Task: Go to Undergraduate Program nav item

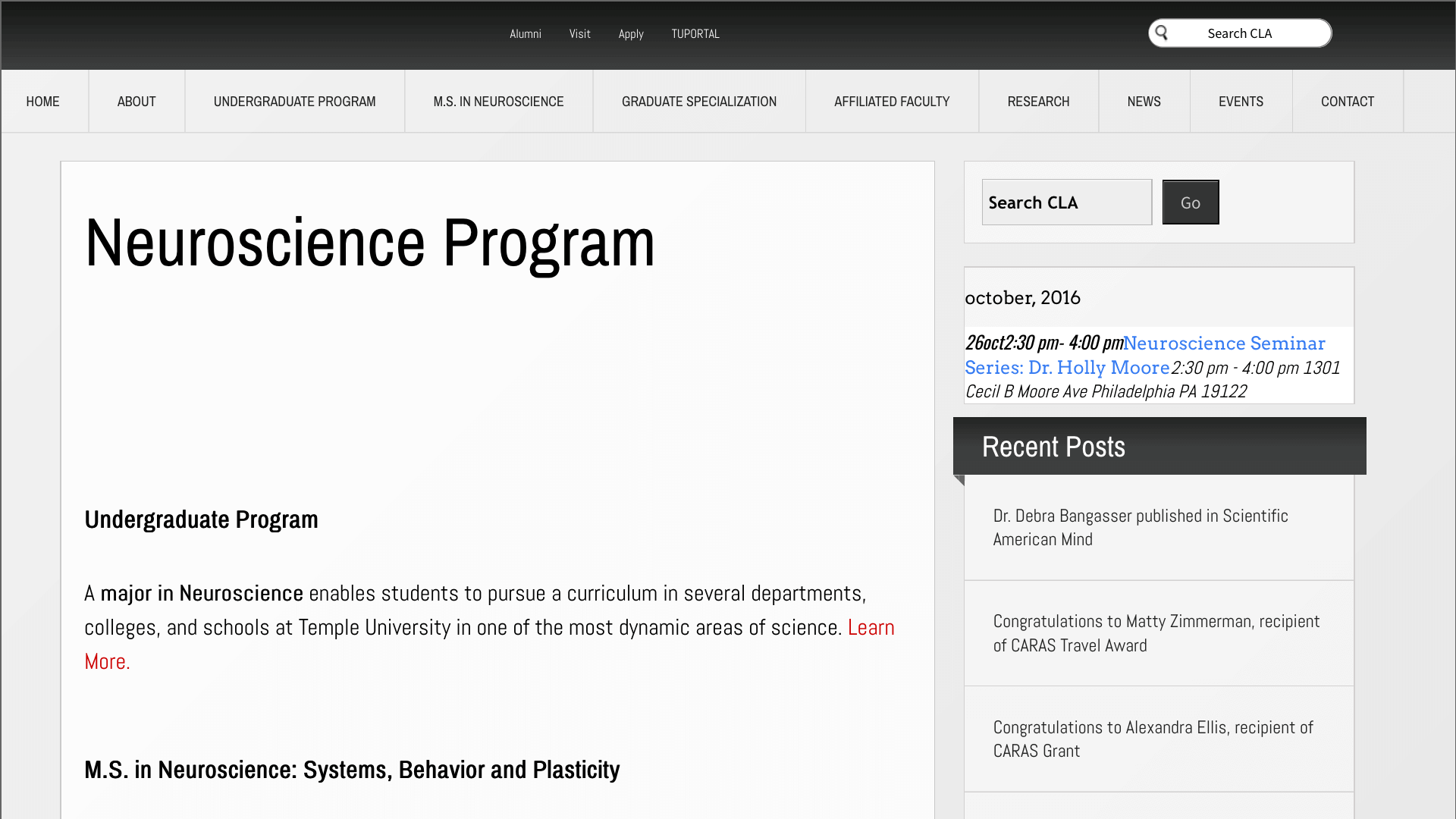Action: [x=294, y=102]
